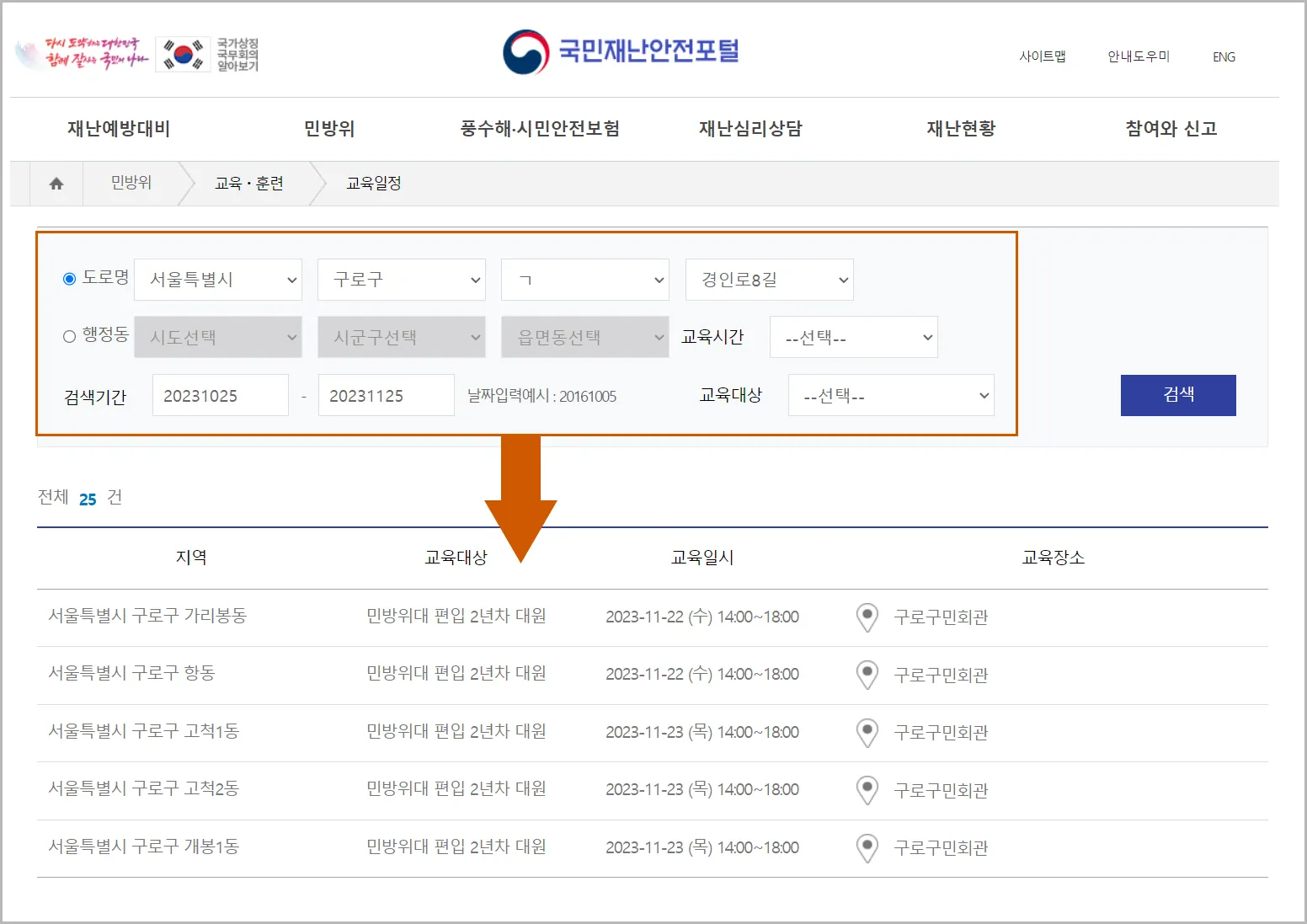Click the location pin for 고척2동 row
This screenshot has width=1307, height=924.
(x=867, y=790)
